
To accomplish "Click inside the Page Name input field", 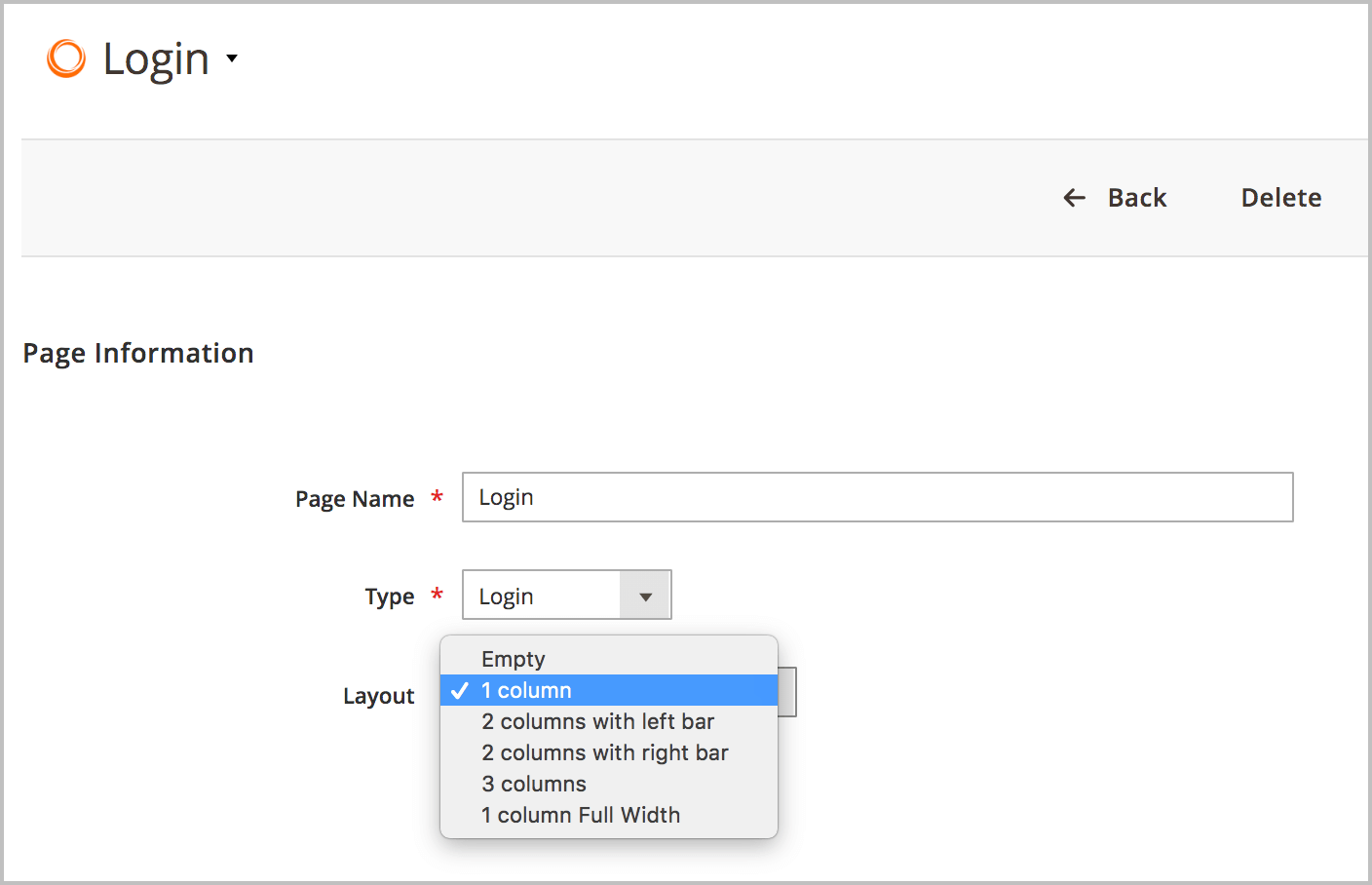I will [x=877, y=497].
